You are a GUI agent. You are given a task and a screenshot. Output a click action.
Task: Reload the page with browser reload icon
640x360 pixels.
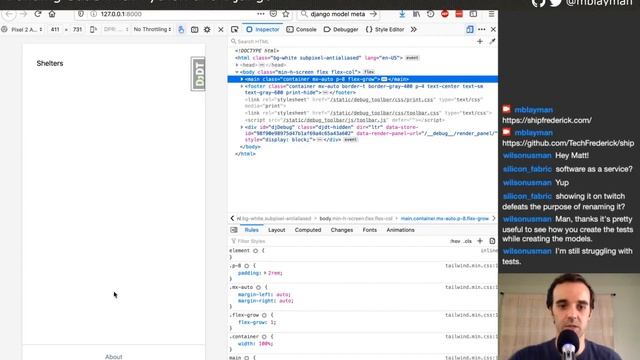38,14
